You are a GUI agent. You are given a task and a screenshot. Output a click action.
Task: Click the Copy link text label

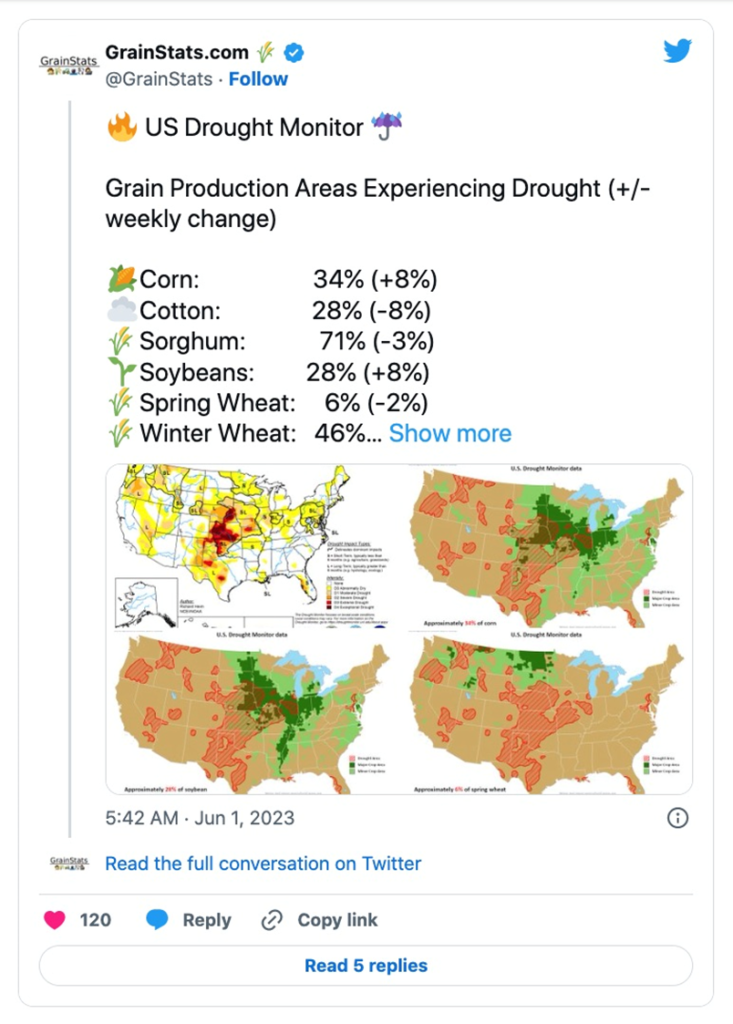pos(339,920)
